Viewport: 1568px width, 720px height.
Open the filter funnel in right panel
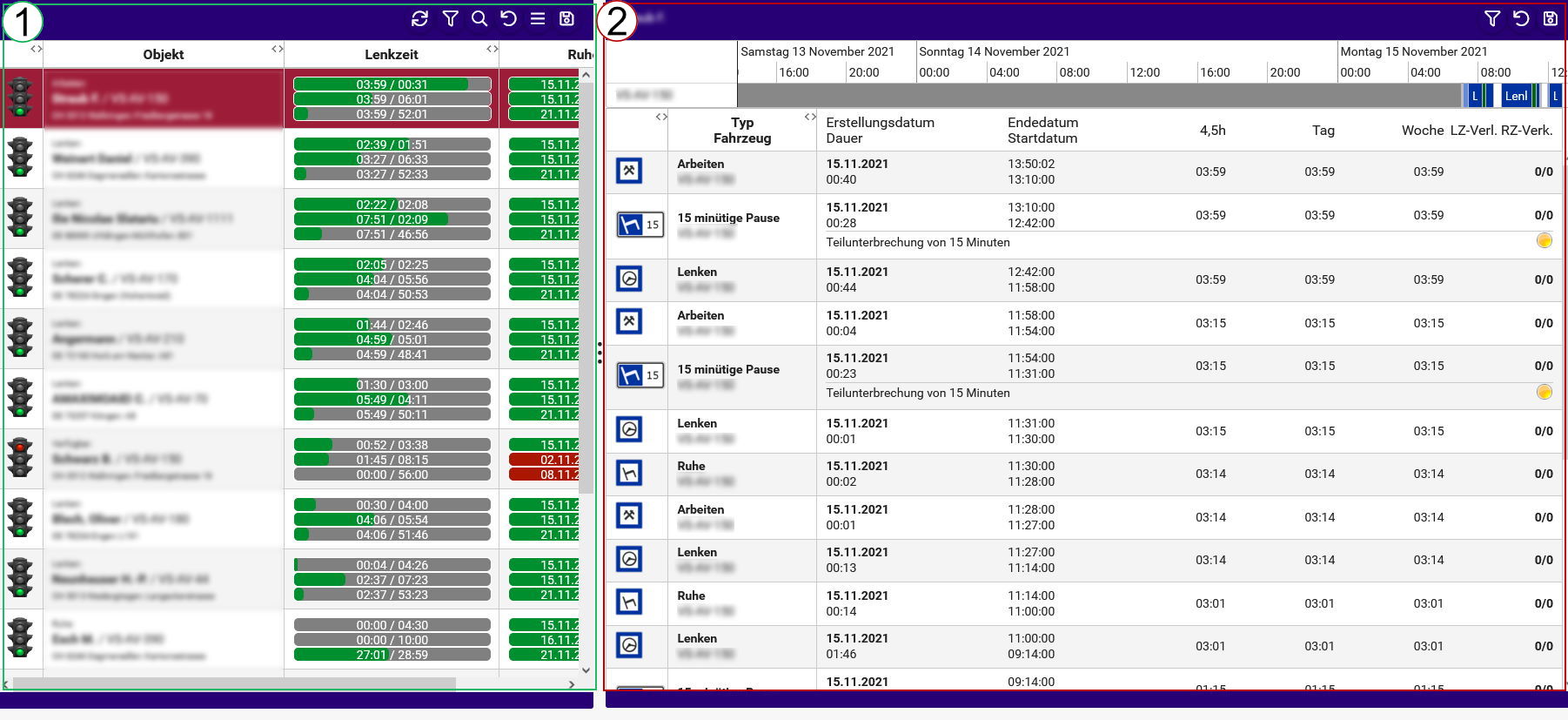coord(1492,18)
